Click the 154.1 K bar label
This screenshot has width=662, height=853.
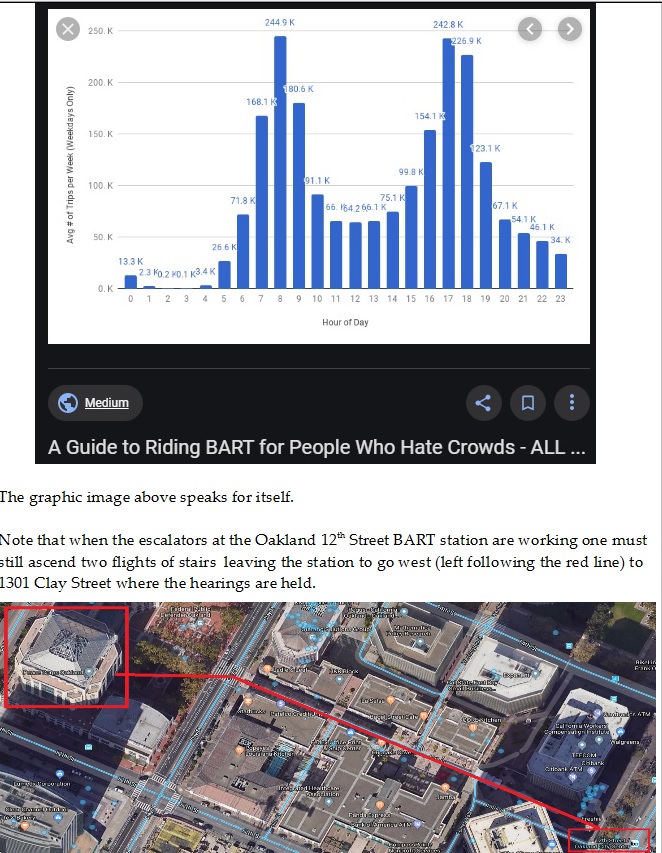[x=430, y=116]
